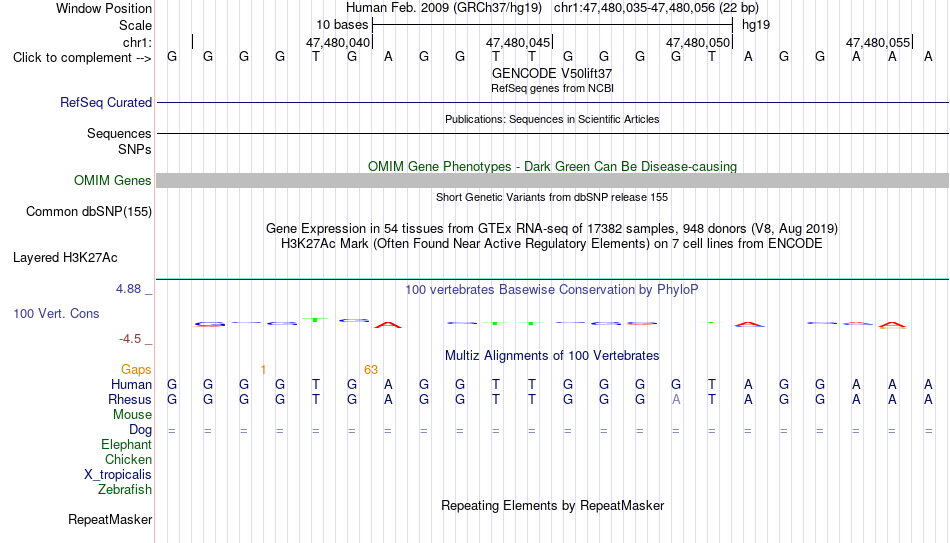Click the 'chr1:' label
Screen dimensions: 950x543
[138, 42]
